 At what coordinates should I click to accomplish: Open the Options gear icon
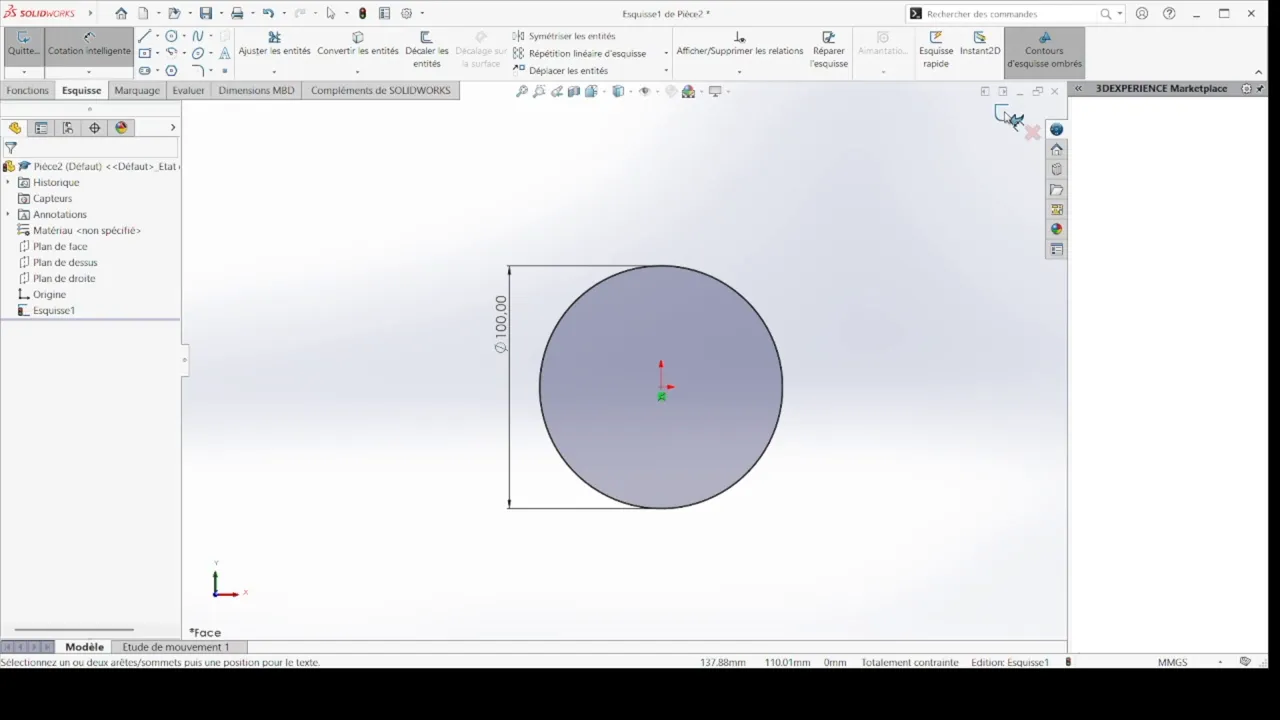pos(406,14)
